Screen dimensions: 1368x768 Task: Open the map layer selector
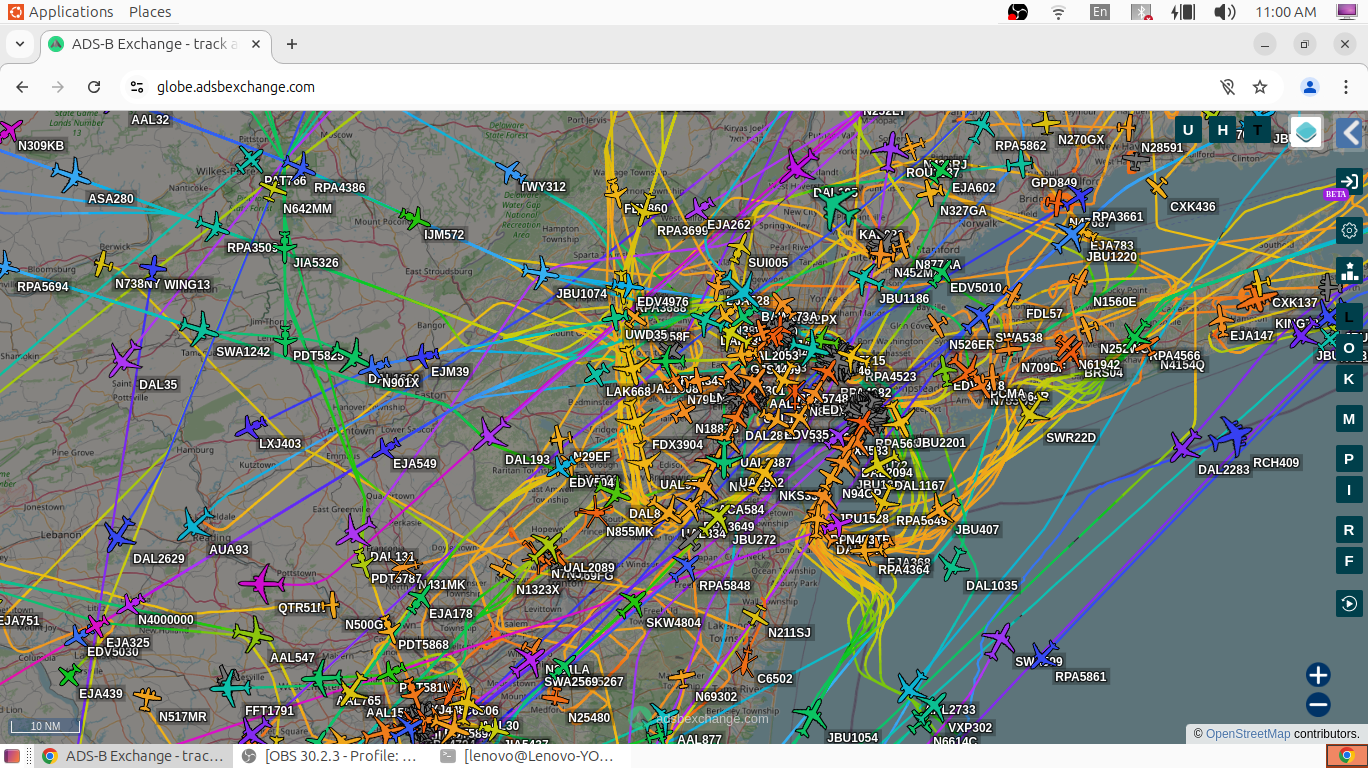click(1306, 132)
